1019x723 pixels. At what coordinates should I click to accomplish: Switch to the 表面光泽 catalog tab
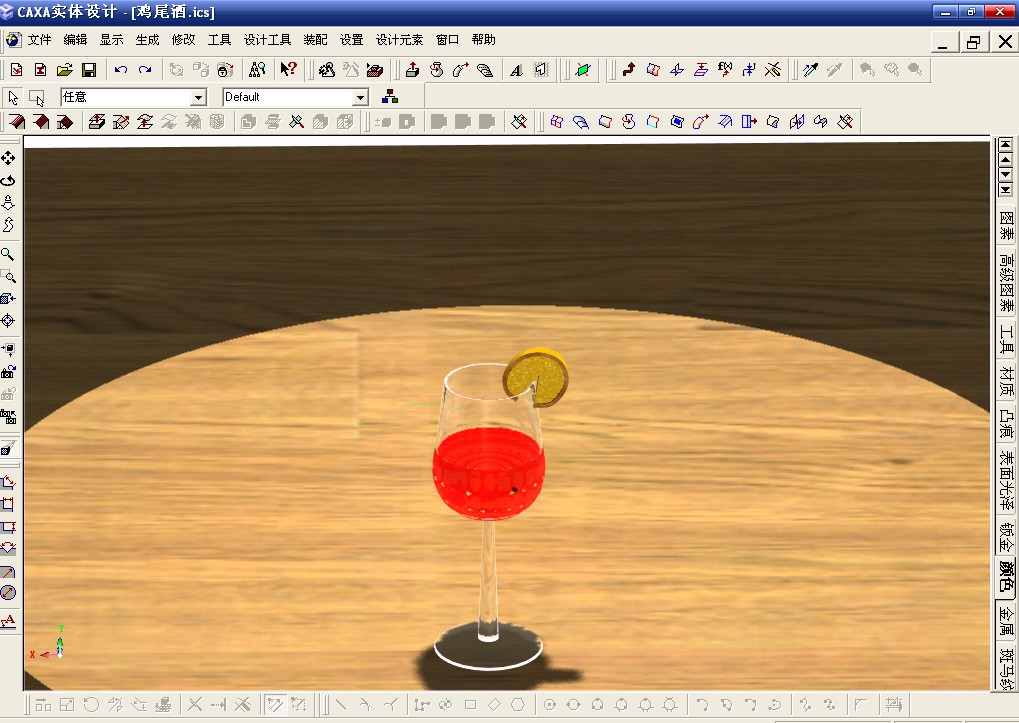click(1006, 481)
